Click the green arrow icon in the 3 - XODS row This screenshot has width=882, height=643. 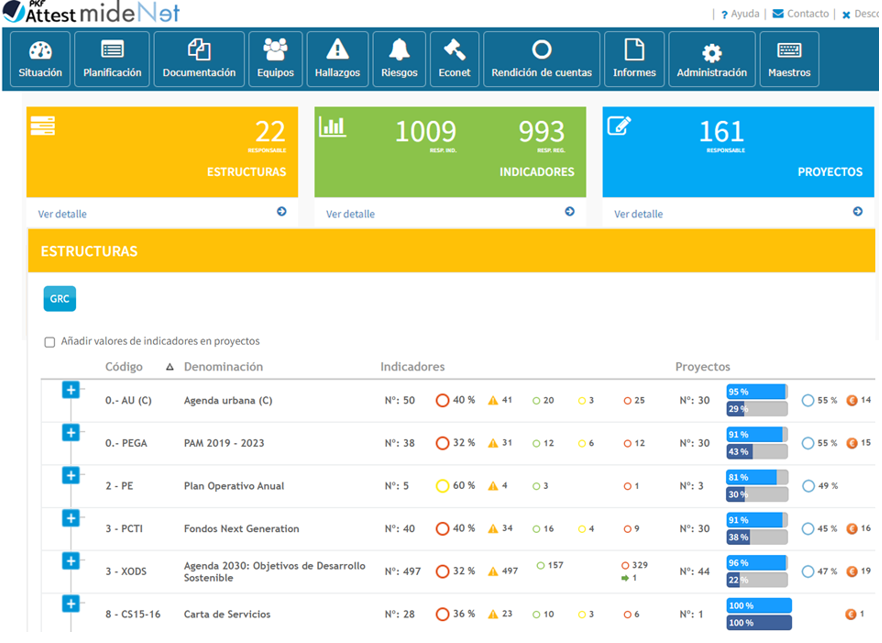[625, 578]
